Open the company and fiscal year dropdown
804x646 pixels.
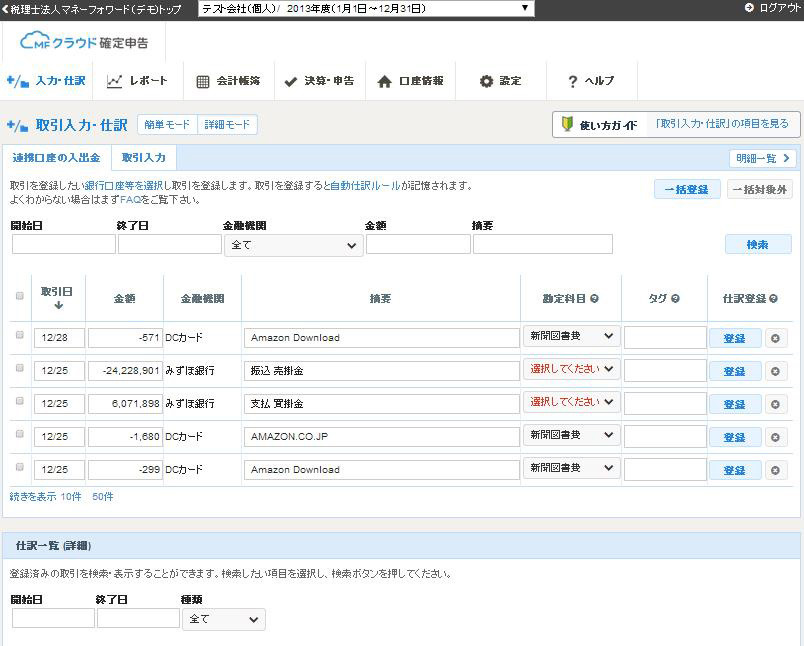pos(366,8)
